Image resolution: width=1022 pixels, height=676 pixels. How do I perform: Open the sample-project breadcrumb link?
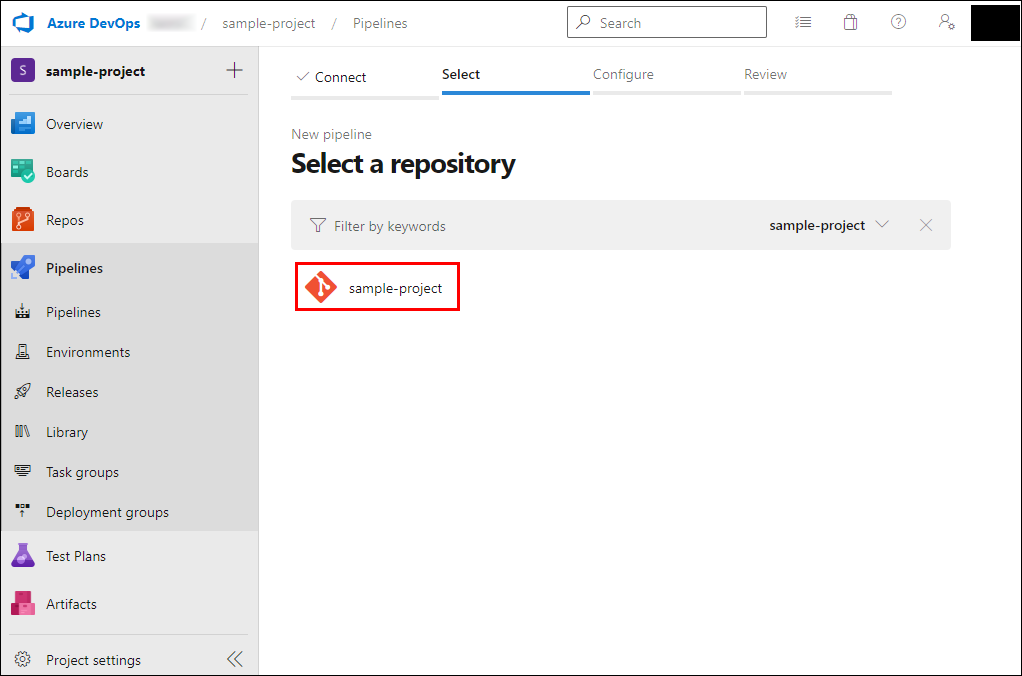tap(269, 23)
